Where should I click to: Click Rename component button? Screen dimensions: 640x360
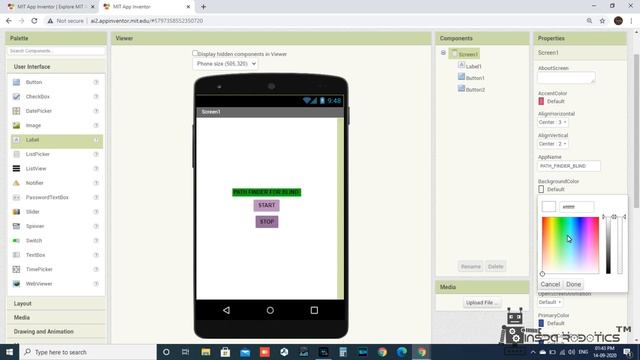click(471, 267)
